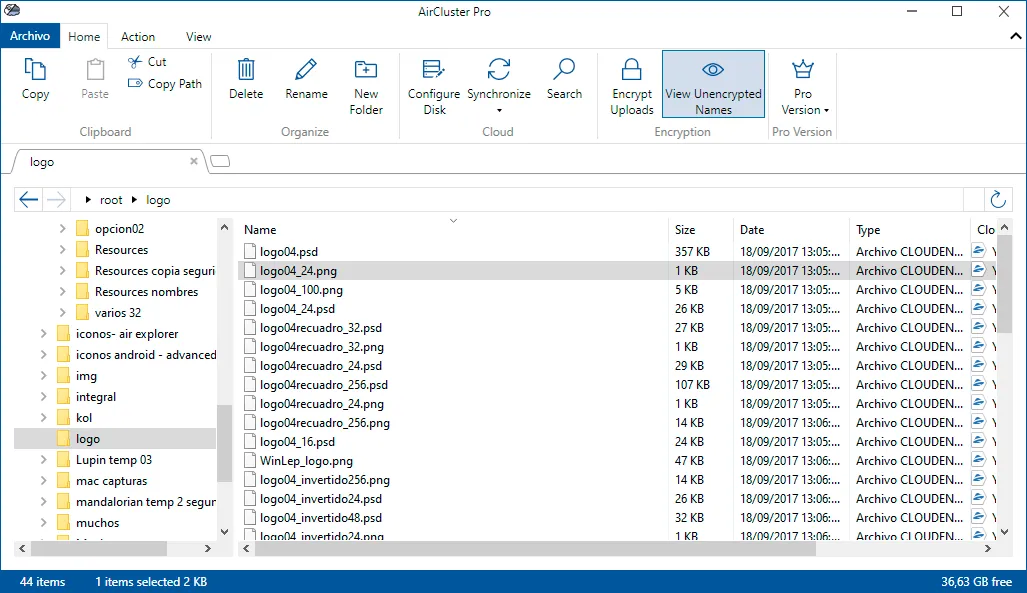Open the Search magnifier tool
The image size is (1027, 593).
tap(564, 79)
